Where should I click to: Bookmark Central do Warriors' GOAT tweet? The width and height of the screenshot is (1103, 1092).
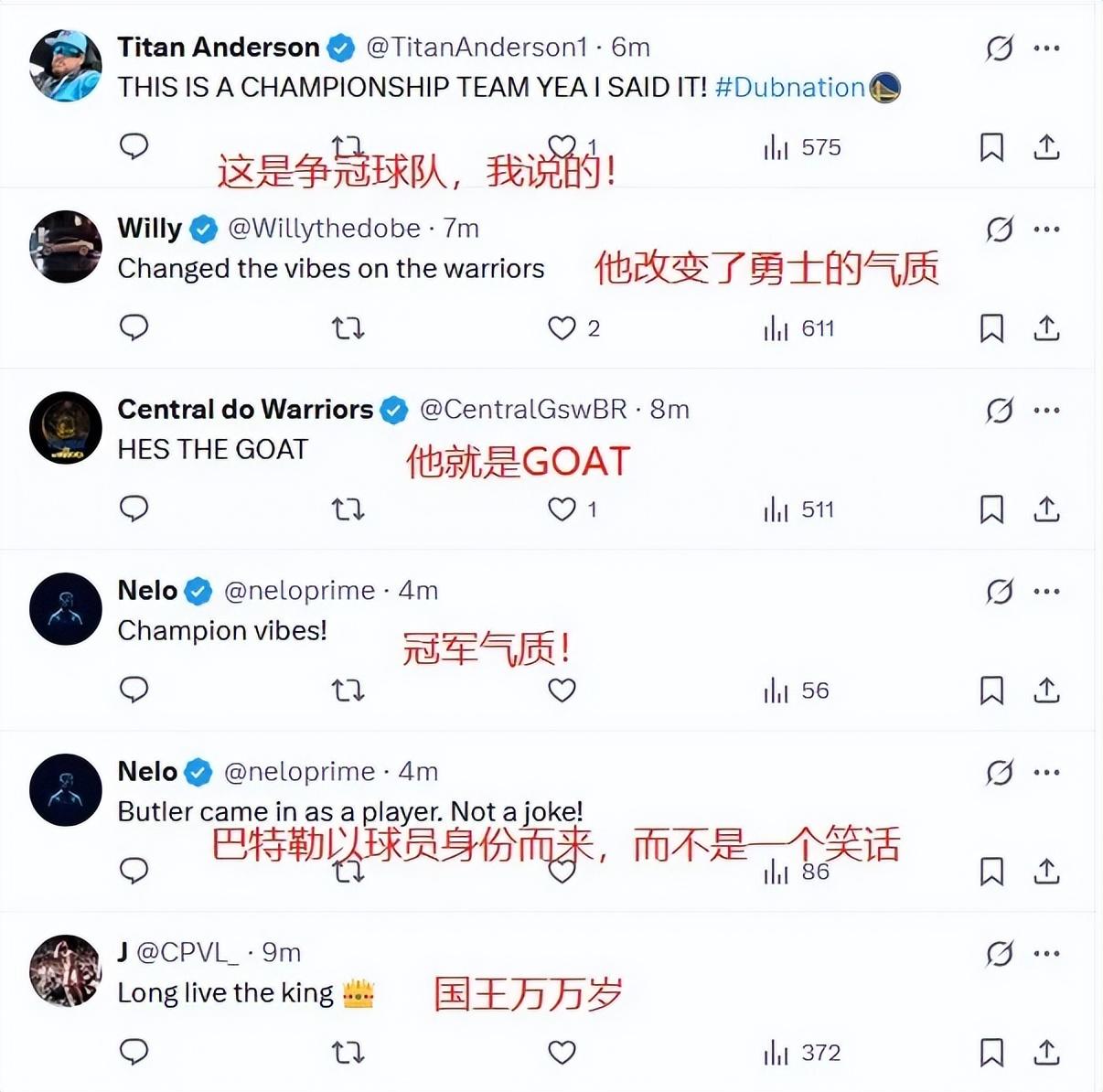992,509
